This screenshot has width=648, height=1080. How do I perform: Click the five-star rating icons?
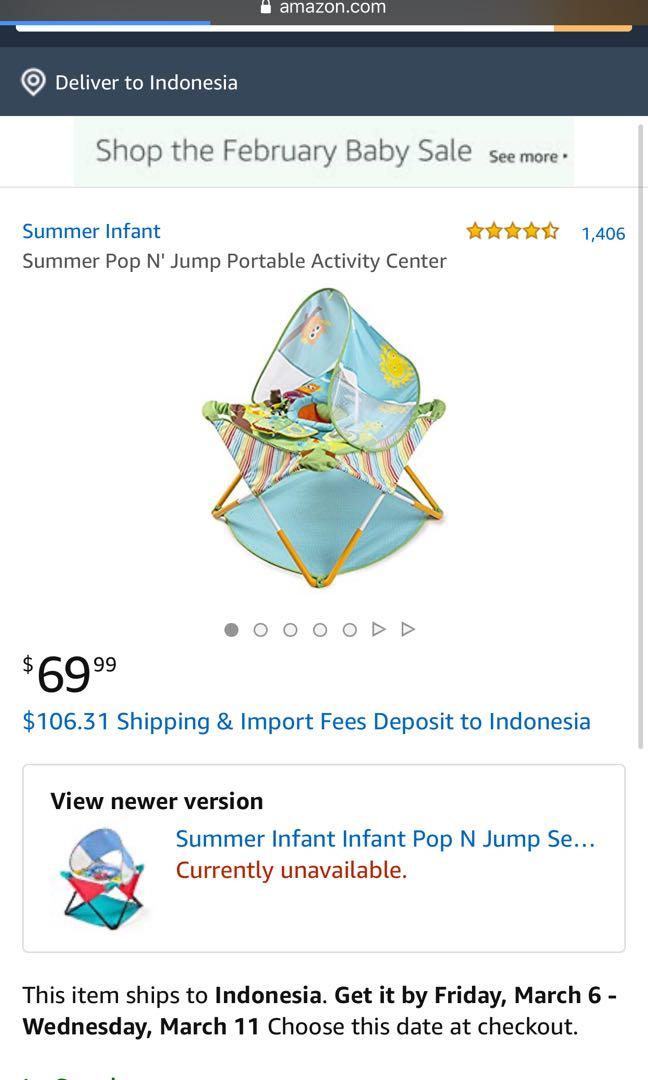[x=512, y=232]
